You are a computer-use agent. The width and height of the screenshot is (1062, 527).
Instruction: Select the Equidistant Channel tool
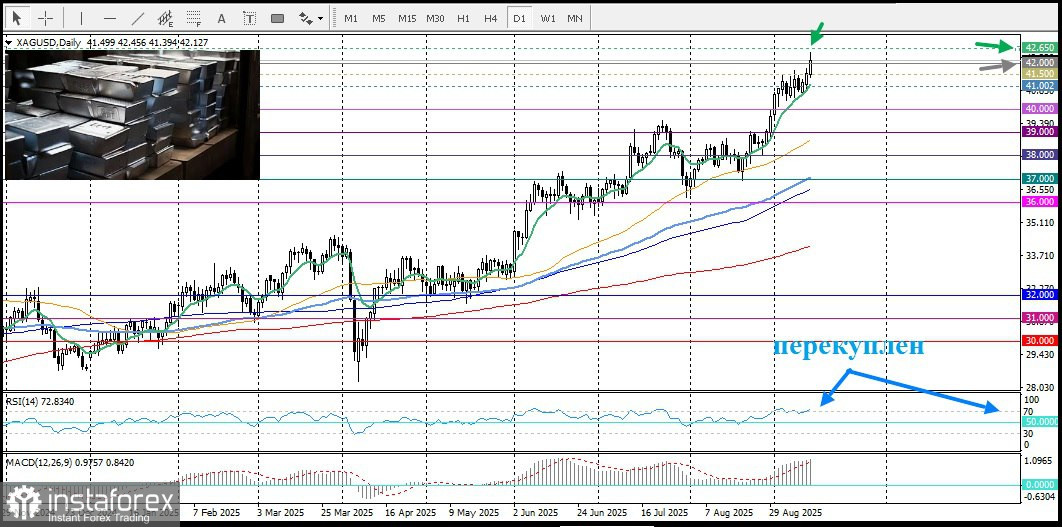click(x=165, y=18)
